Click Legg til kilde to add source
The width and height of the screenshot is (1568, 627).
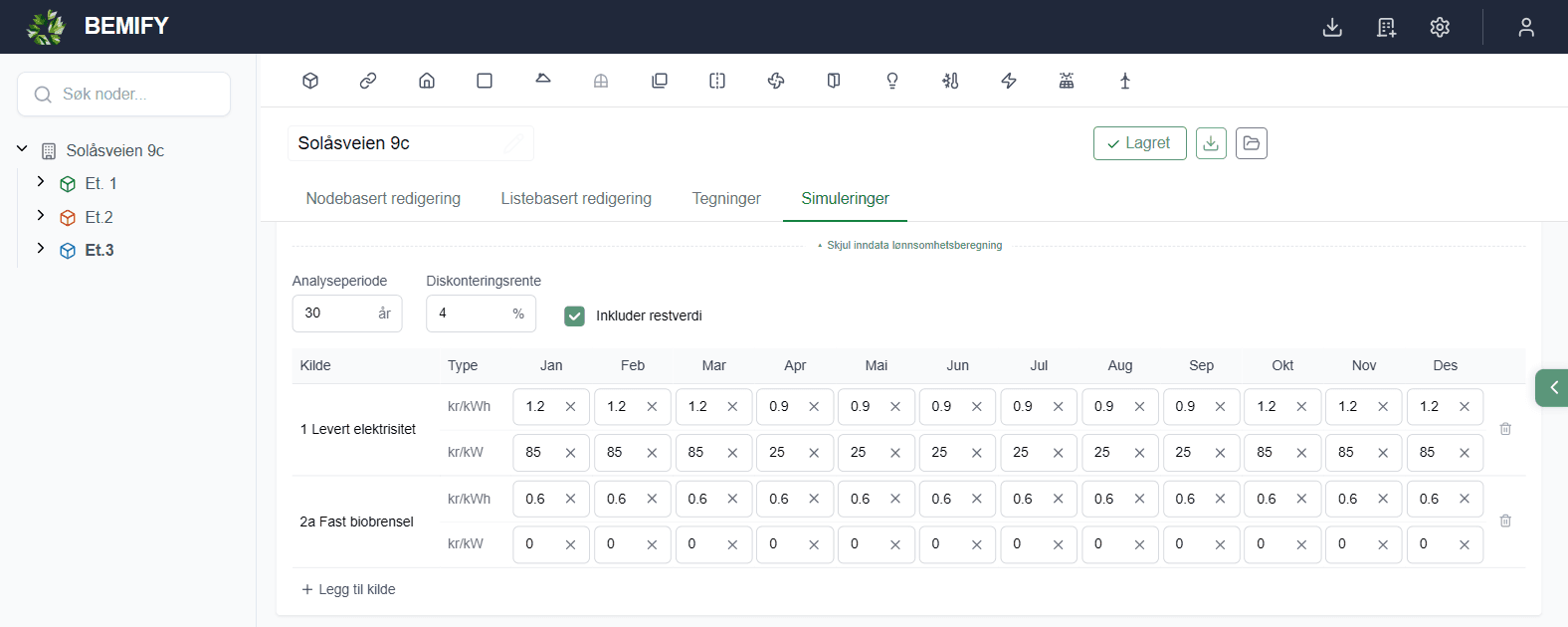coord(348,589)
